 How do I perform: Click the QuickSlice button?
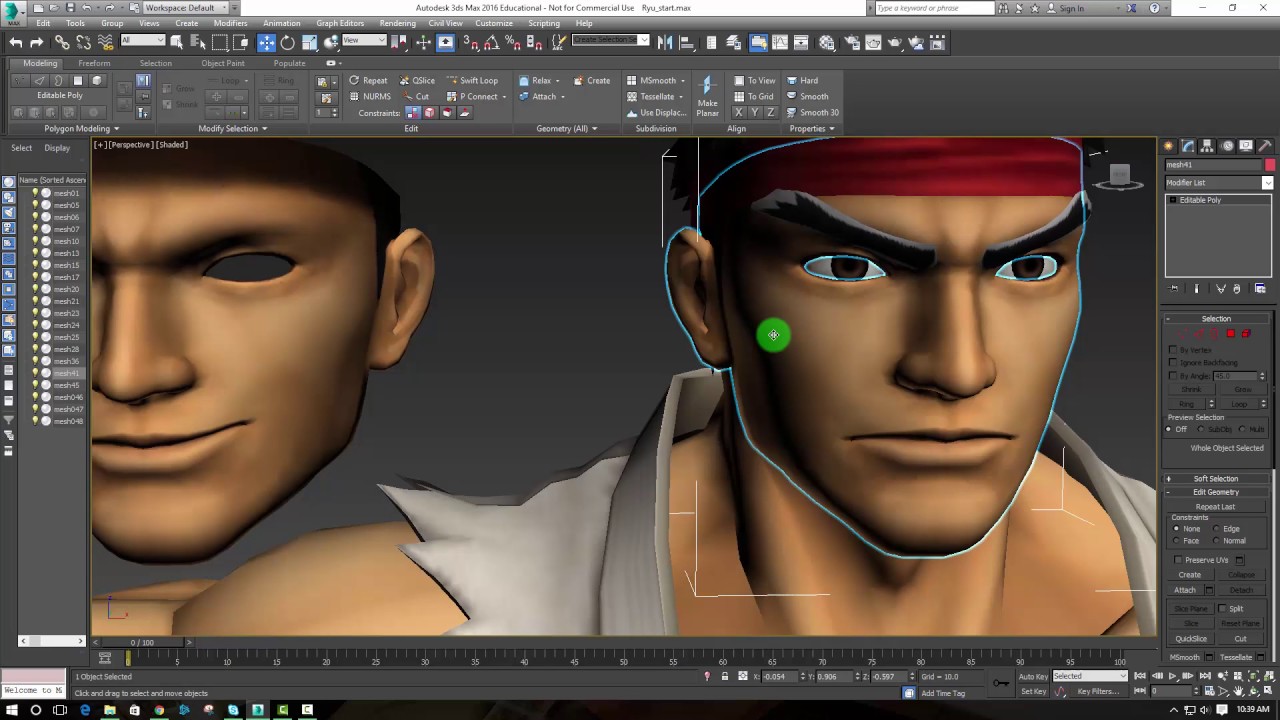click(x=1191, y=639)
